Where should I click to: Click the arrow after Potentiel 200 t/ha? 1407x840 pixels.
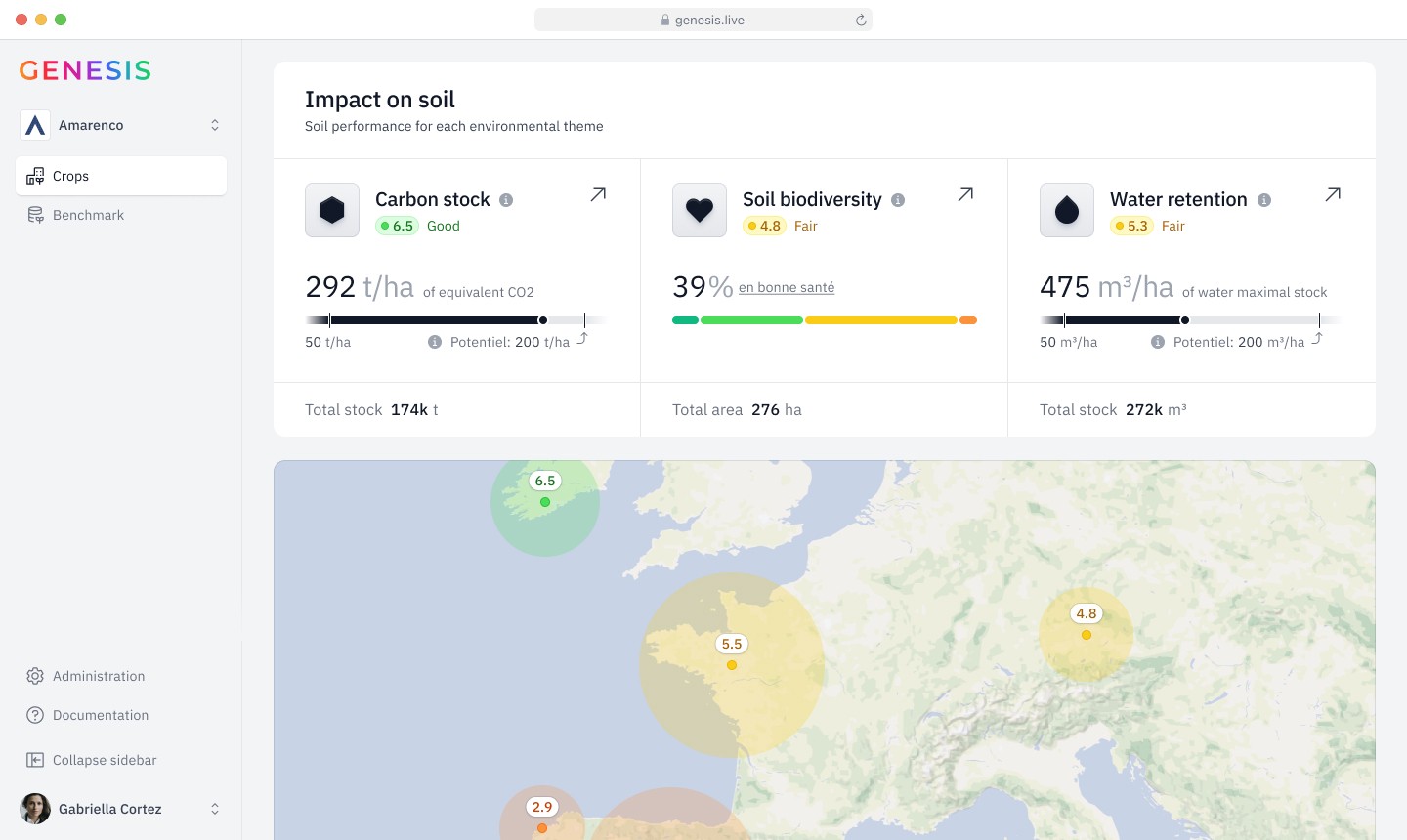(x=582, y=338)
